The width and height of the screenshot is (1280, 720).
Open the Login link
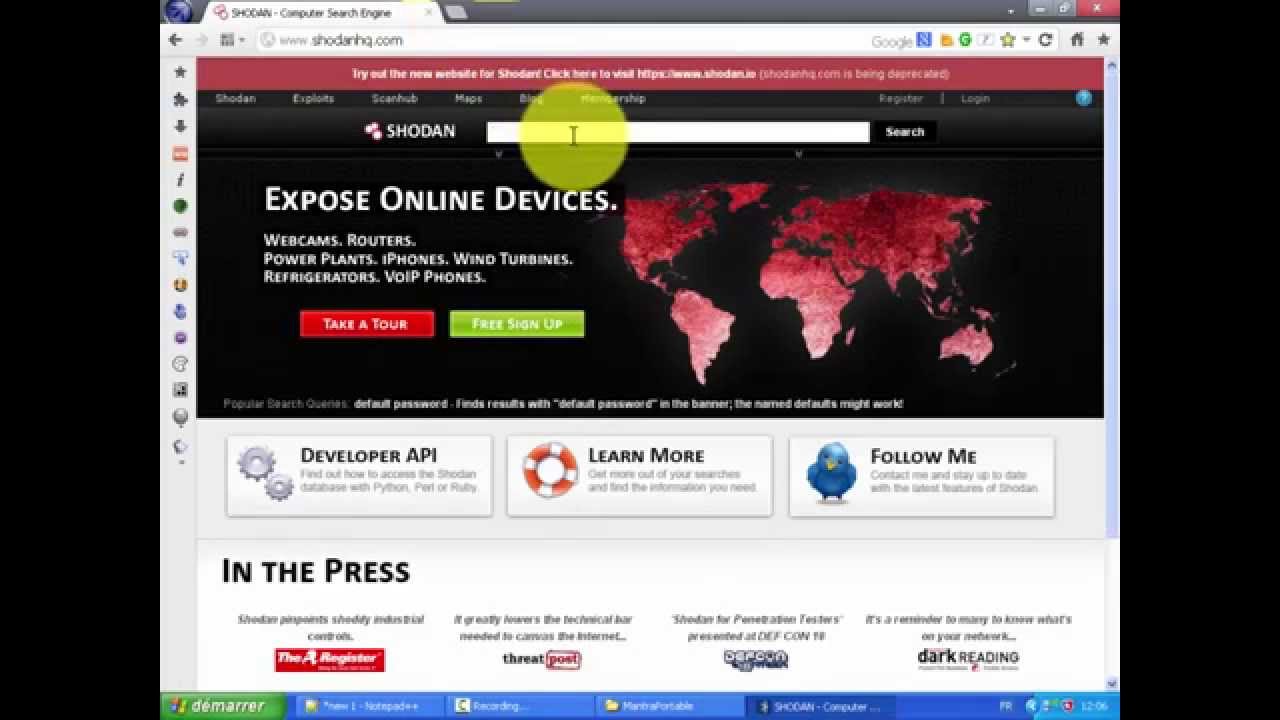[x=975, y=98]
